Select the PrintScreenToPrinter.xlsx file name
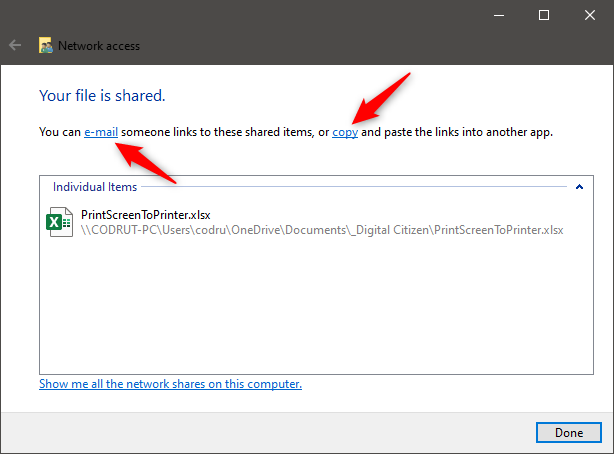 (146, 215)
